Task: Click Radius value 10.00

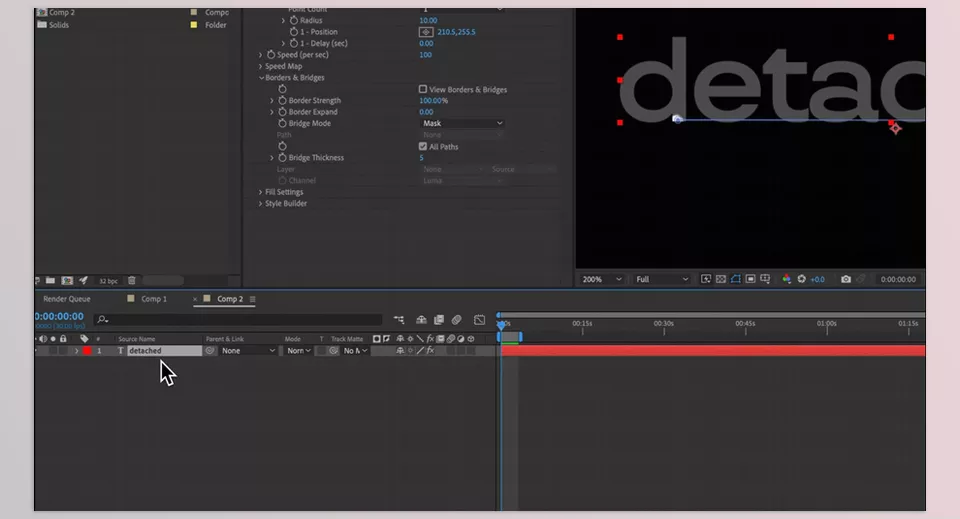Action: 428,20
